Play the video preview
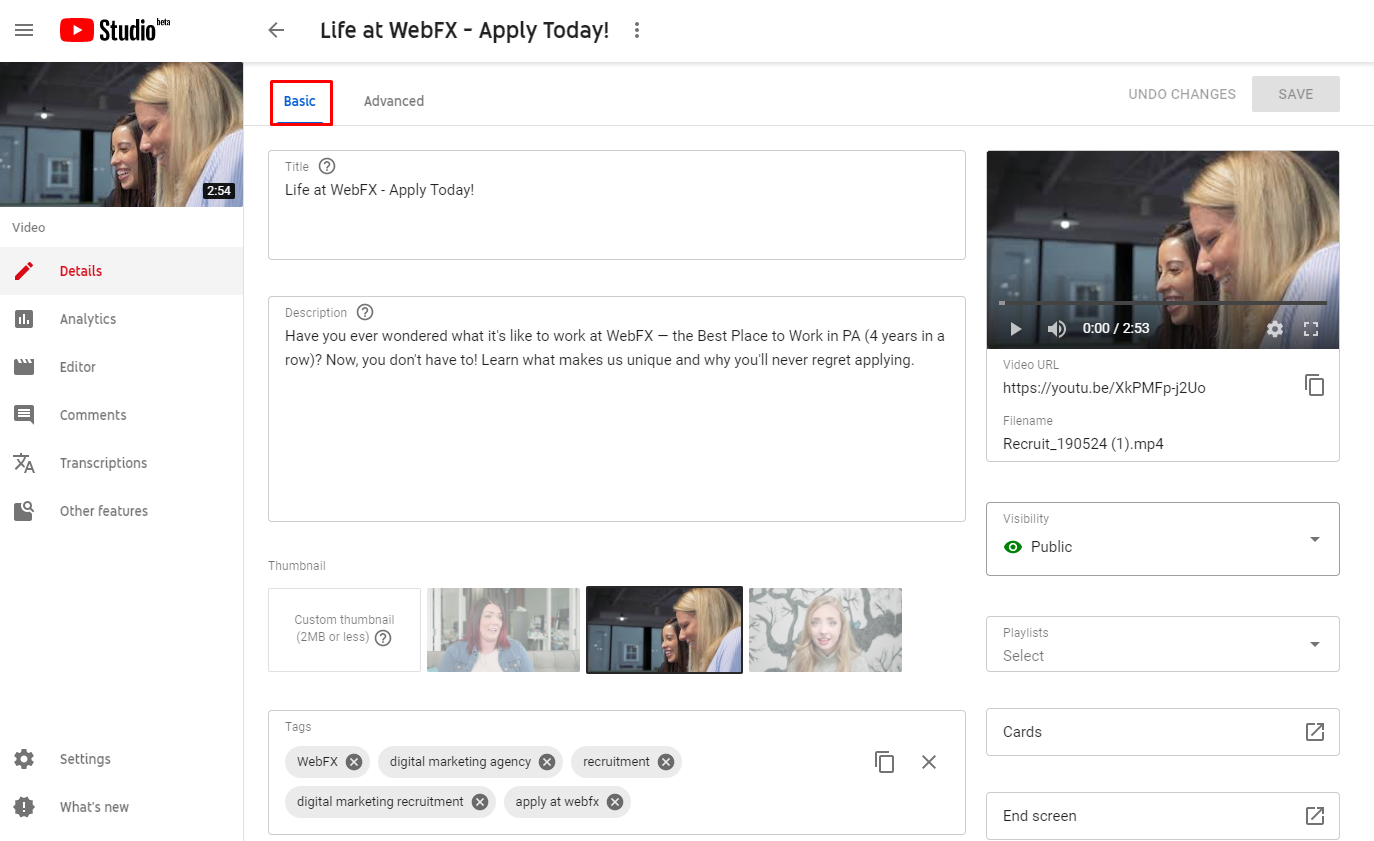Viewport: 1374px width, 841px height. pos(1016,329)
